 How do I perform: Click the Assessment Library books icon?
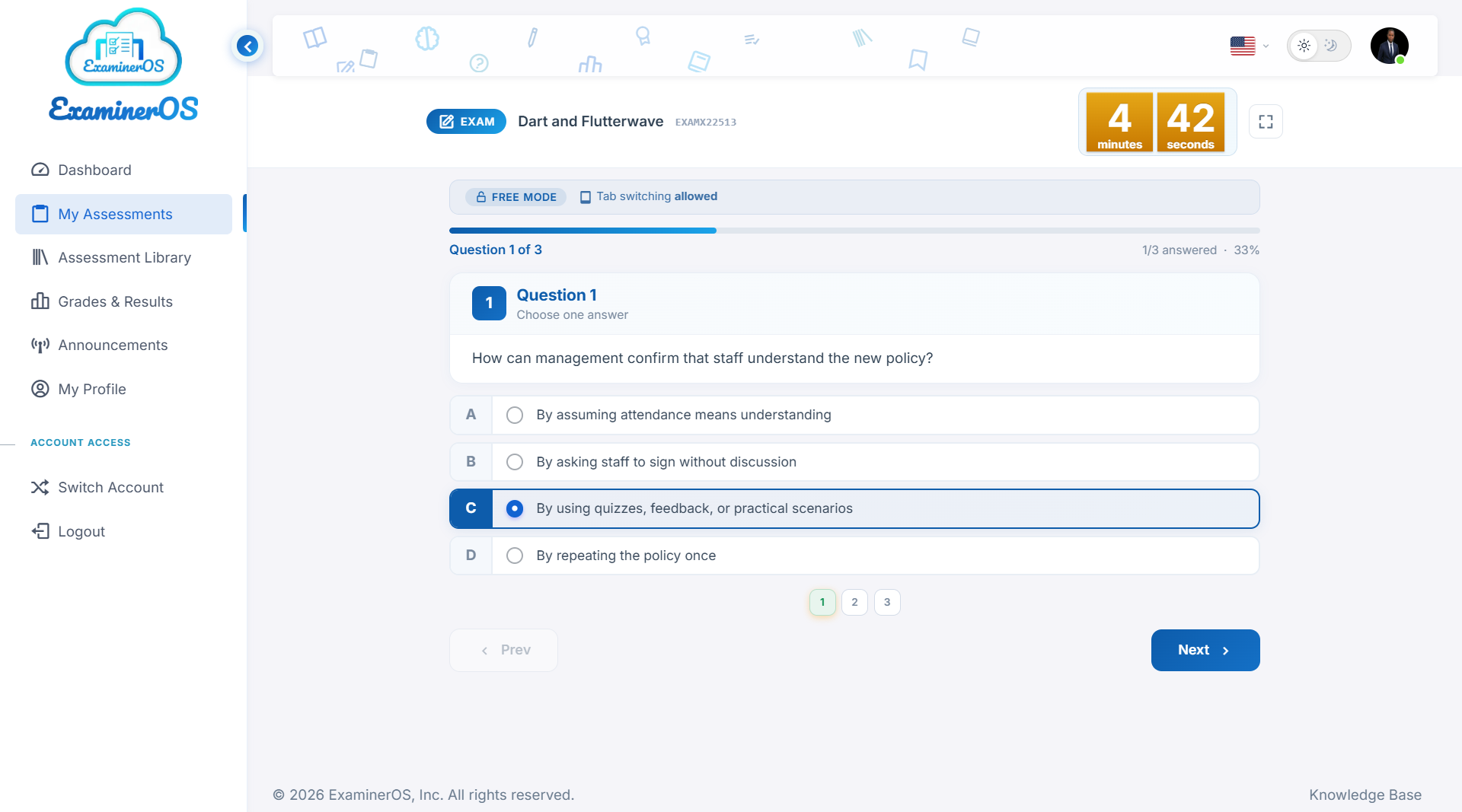point(40,257)
